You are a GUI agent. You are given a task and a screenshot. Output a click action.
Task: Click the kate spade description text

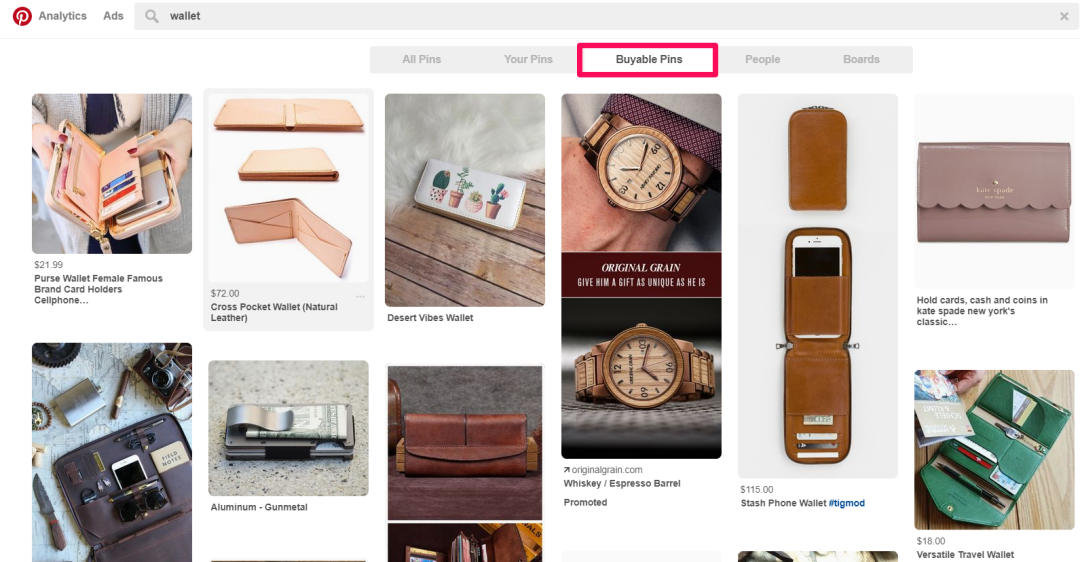(x=982, y=311)
